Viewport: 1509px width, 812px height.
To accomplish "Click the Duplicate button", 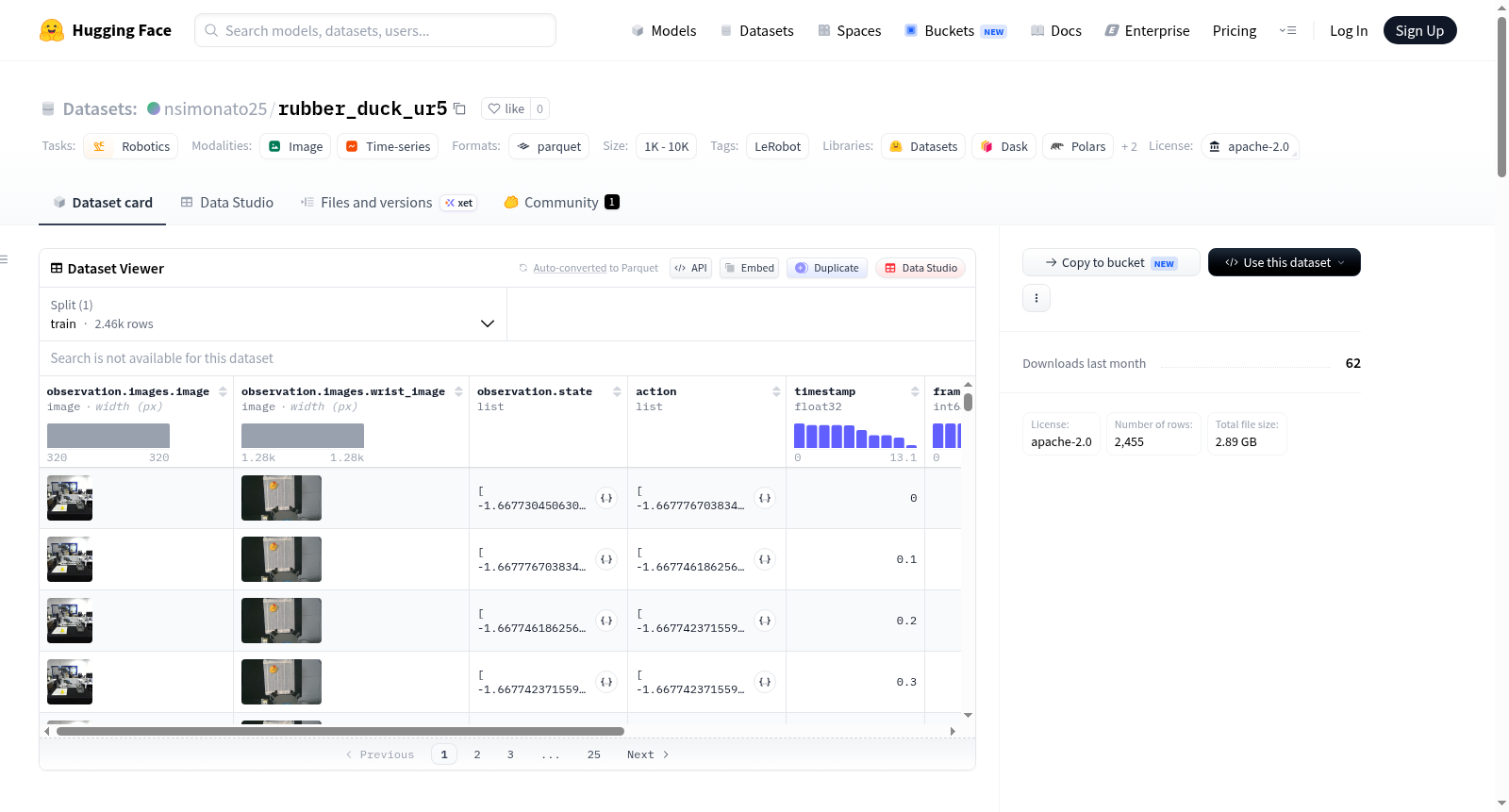I will click(x=827, y=268).
